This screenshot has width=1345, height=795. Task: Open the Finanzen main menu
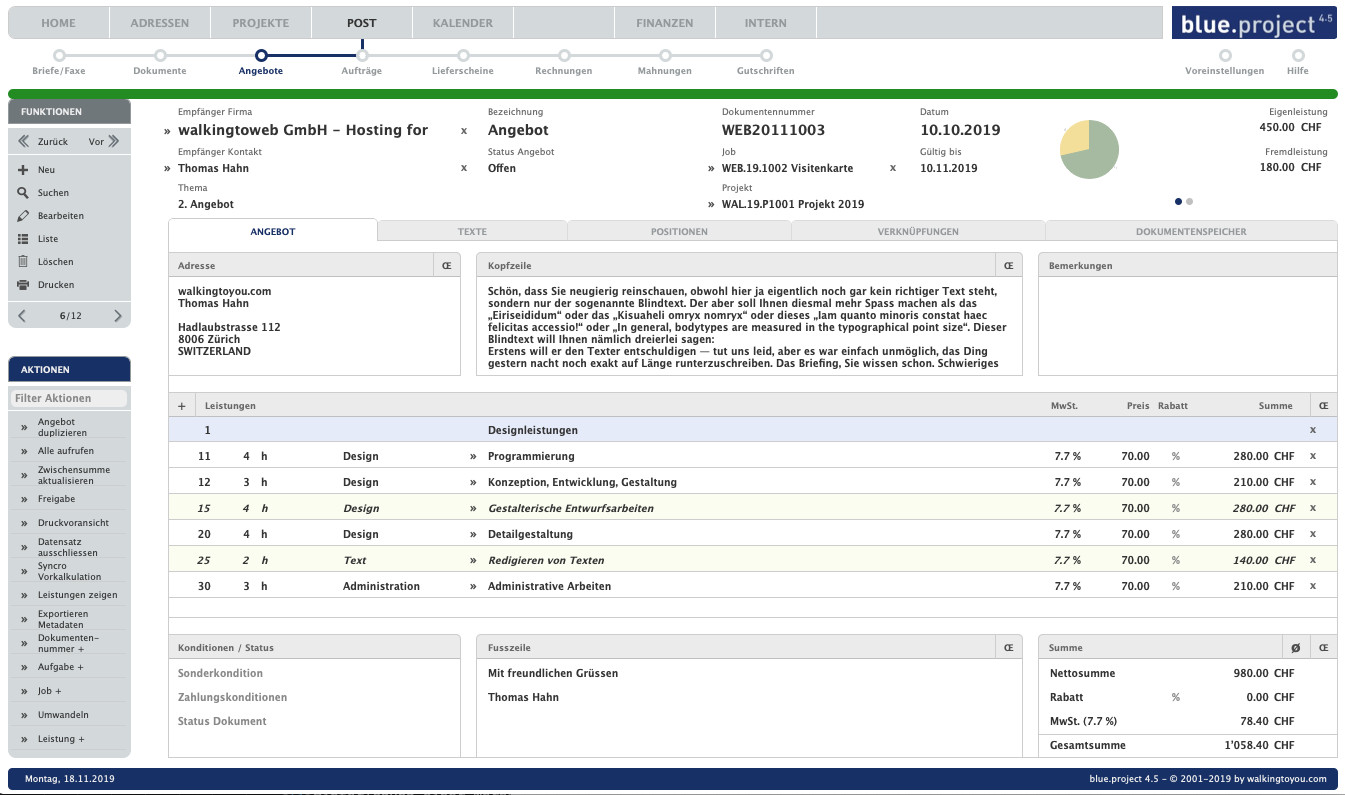click(x=664, y=23)
